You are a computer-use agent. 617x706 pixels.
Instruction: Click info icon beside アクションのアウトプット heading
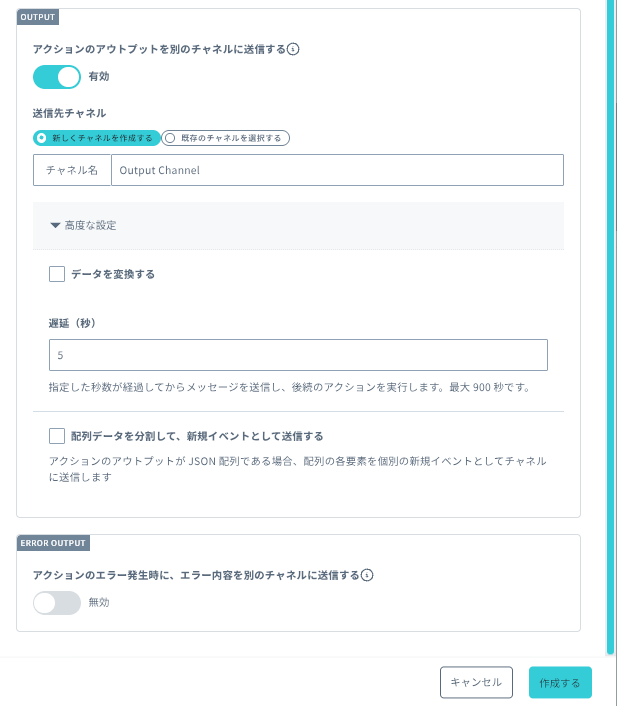pos(293,49)
